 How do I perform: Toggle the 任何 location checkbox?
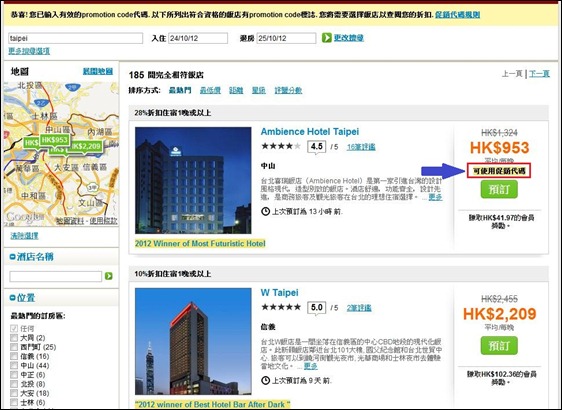coord(14,328)
